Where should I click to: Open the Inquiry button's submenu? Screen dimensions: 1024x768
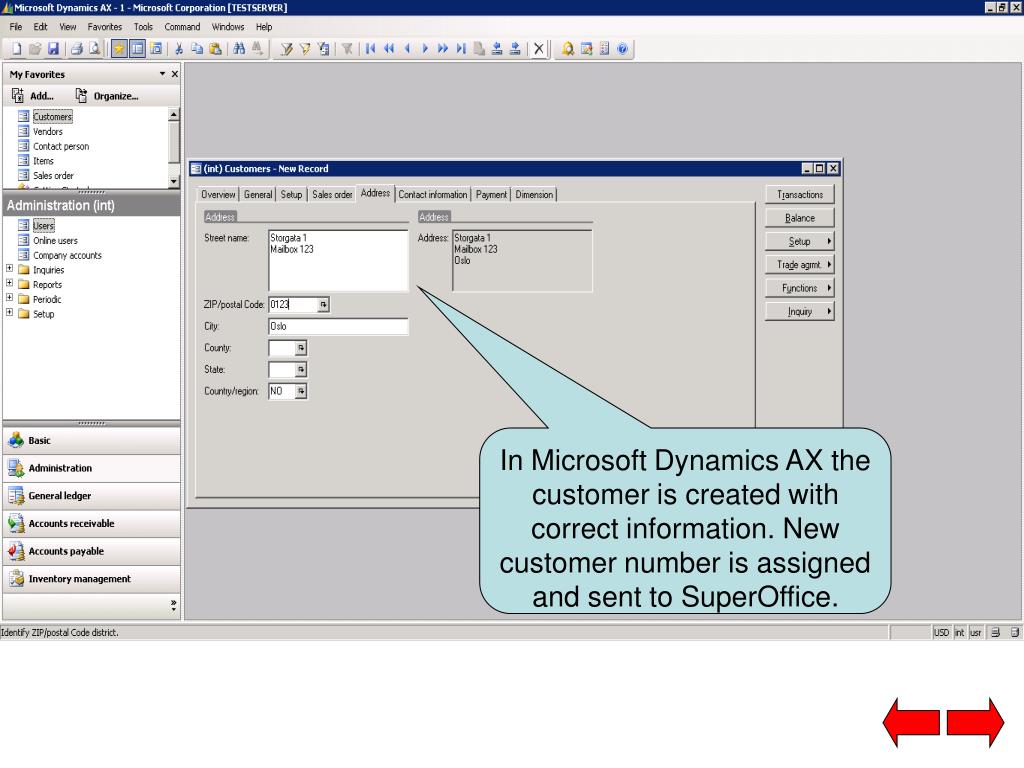(x=800, y=312)
